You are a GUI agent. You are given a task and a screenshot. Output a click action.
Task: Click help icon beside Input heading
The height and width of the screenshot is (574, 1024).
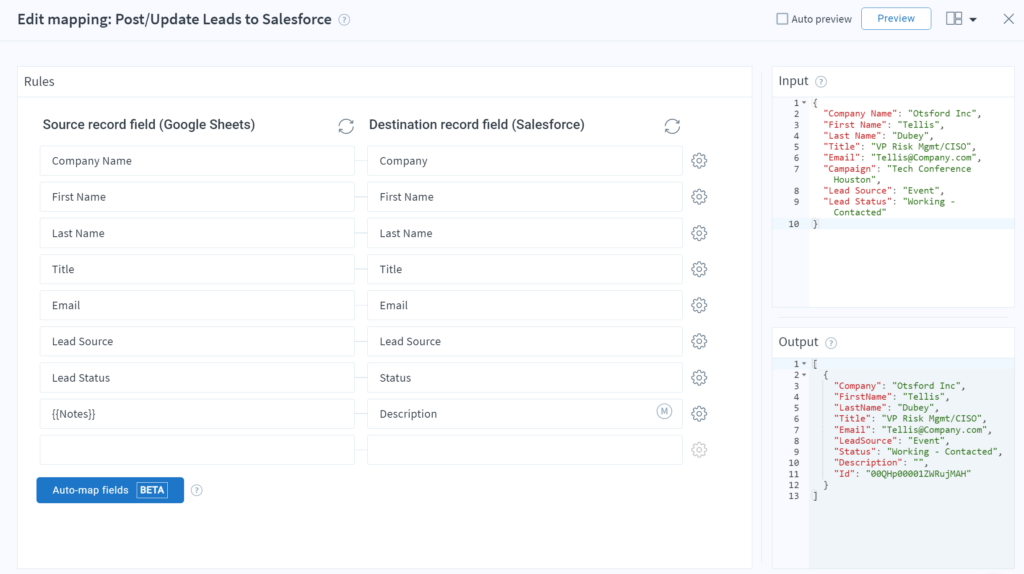tap(821, 82)
